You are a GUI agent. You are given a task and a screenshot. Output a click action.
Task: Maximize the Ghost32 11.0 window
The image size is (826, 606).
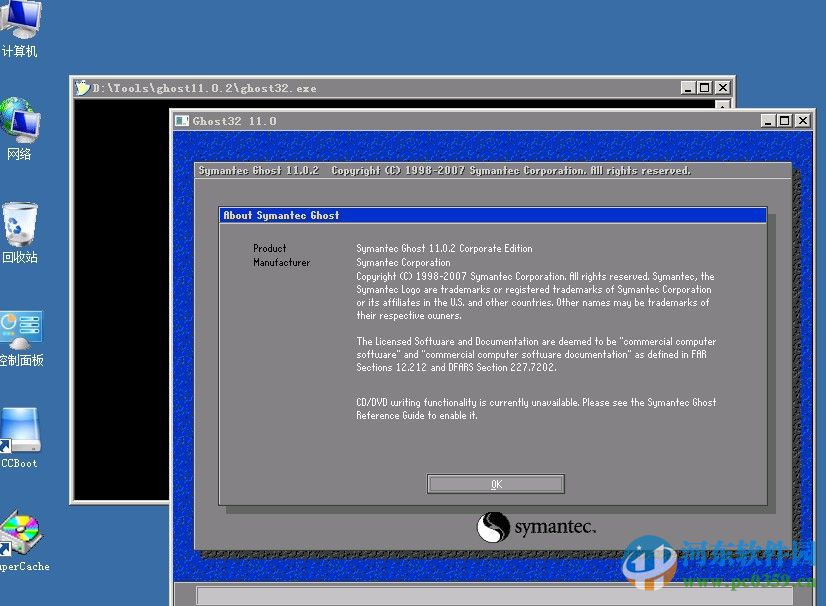click(785, 121)
